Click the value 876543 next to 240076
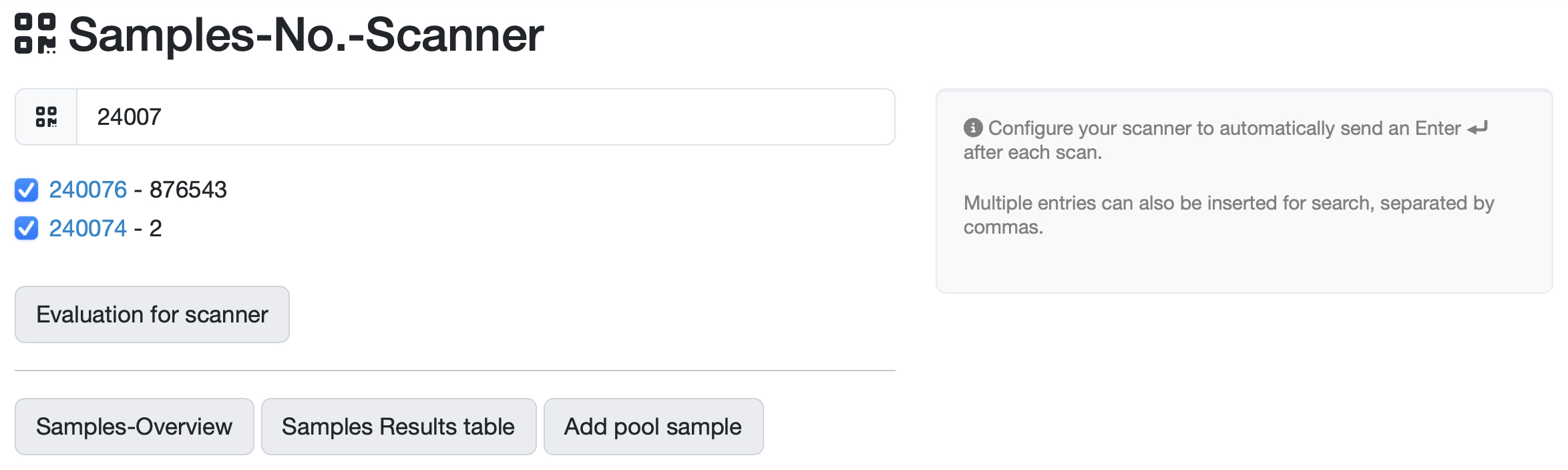This screenshot has height=470, width=1568. coord(188,190)
